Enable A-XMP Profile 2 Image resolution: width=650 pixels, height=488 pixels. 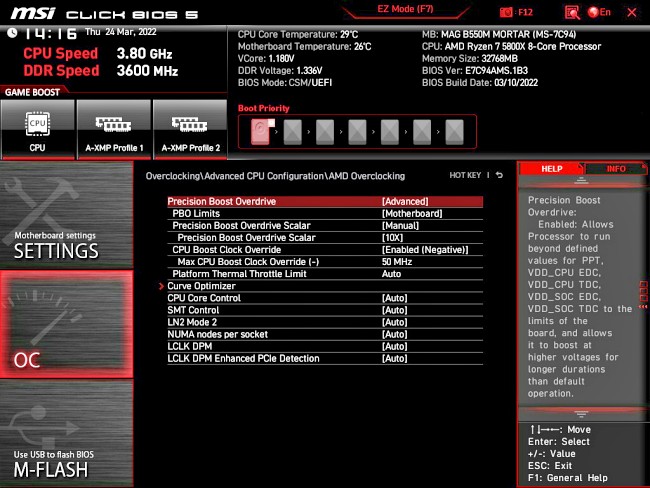coord(190,129)
